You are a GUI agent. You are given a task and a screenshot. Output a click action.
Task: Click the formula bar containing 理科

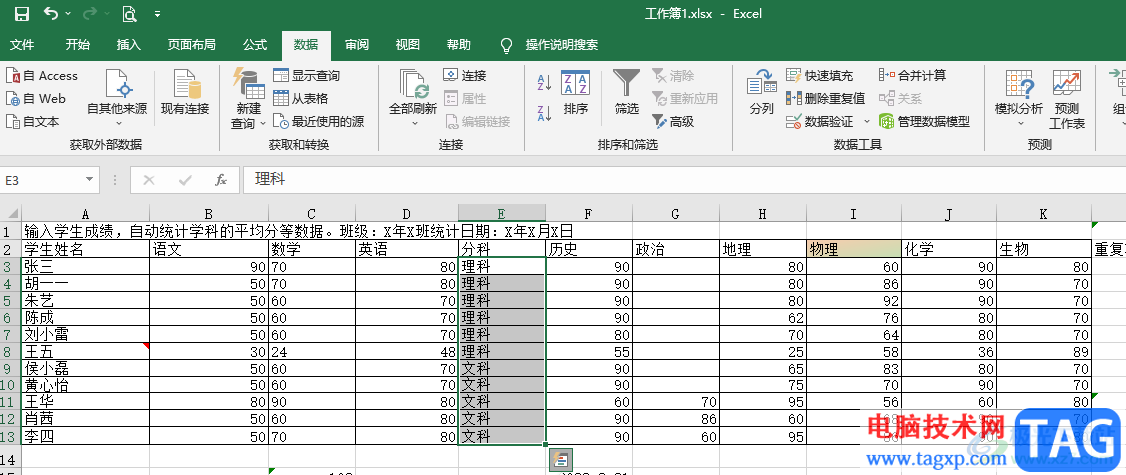[682, 180]
